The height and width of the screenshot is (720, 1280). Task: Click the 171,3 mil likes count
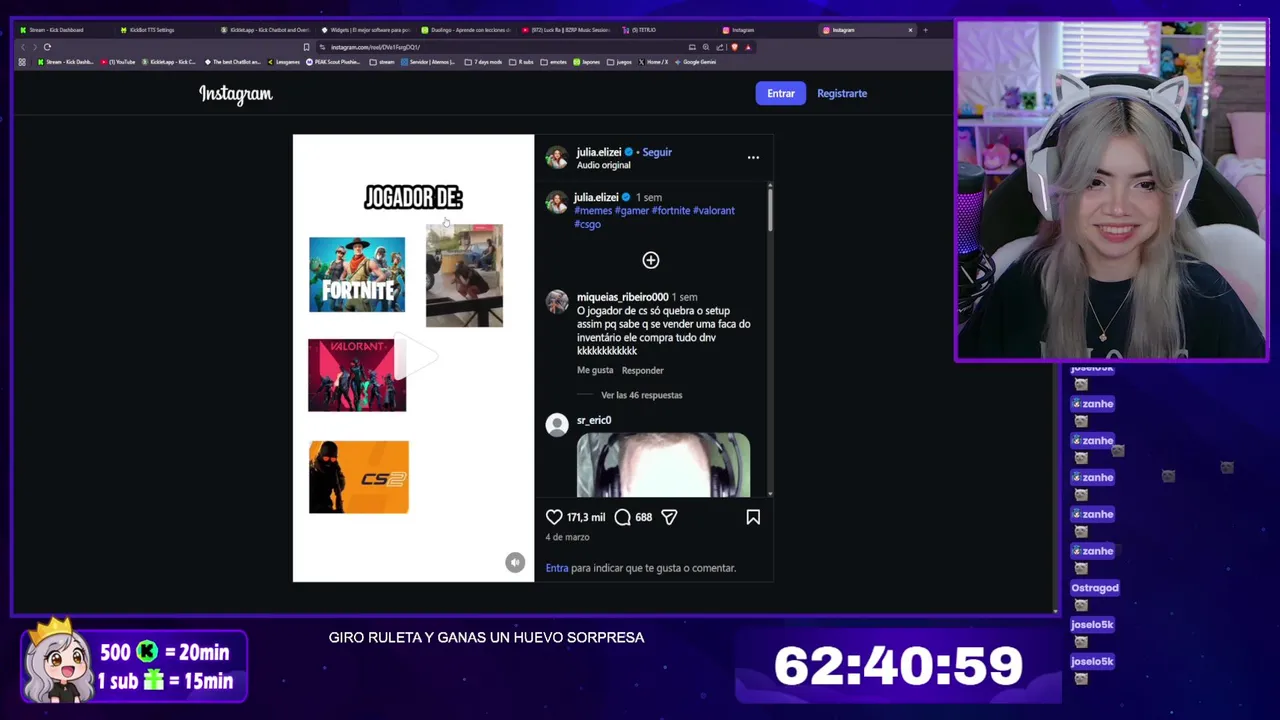coord(586,517)
